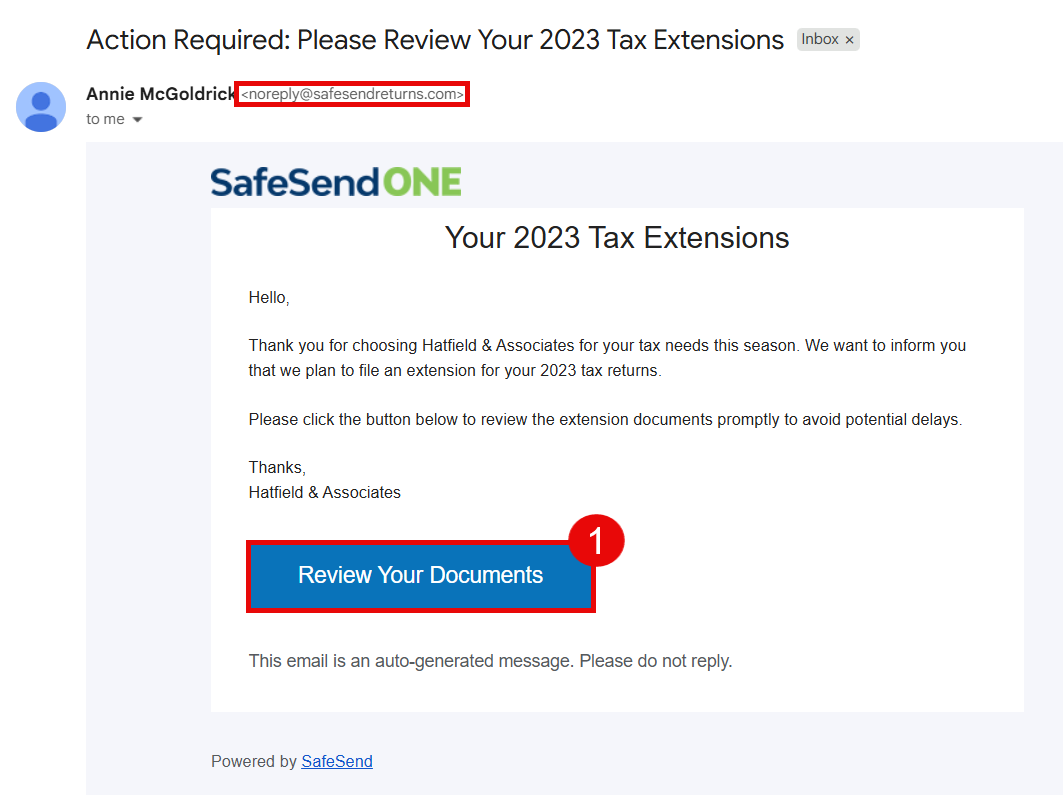This screenshot has width=1063, height=795.
Task: Click the "Hello," greeting text
Action: pos(269,298)
